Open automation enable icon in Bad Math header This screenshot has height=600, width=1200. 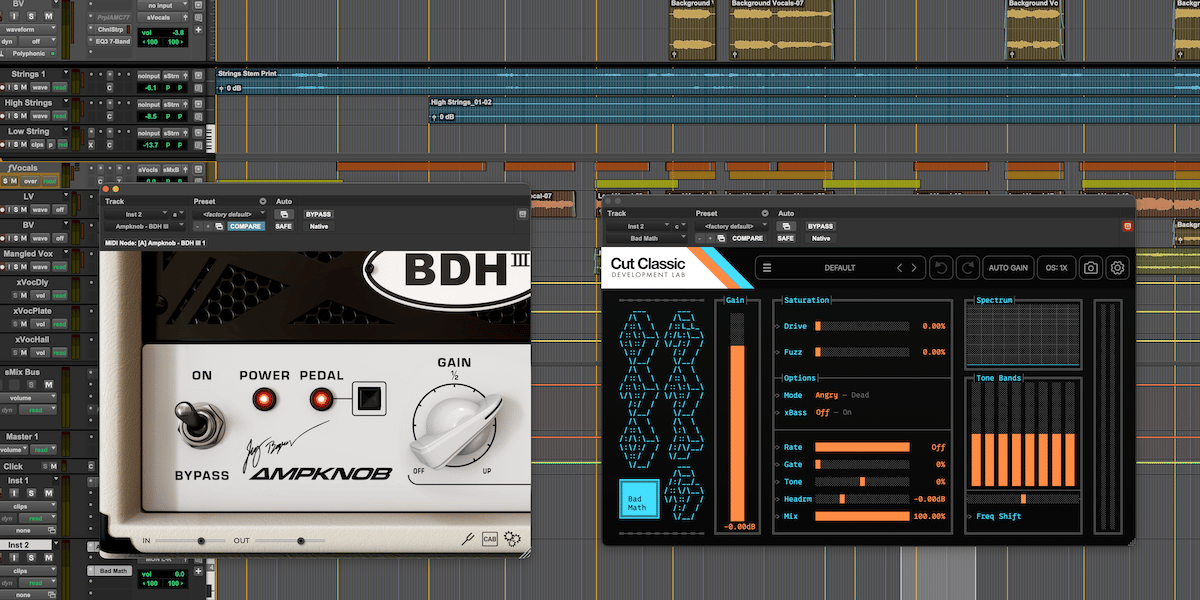point(786,226)
